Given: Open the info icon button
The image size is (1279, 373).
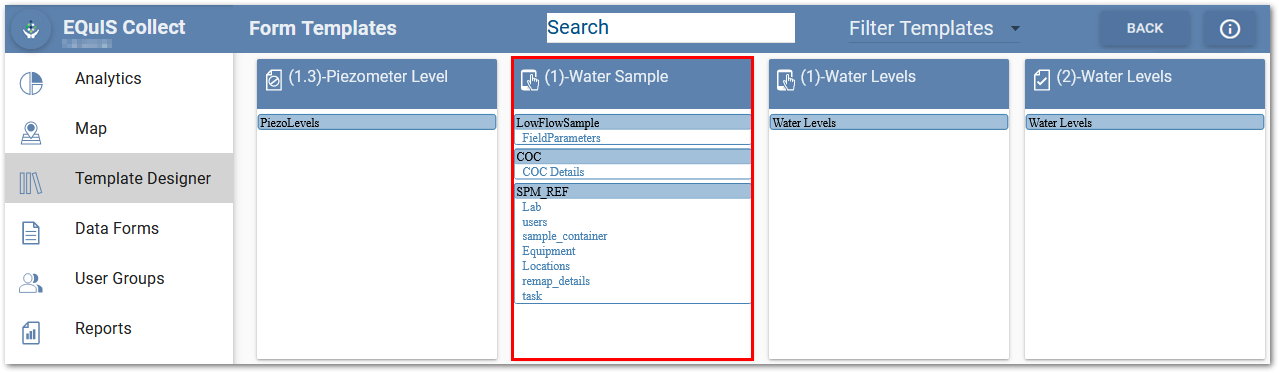Looking at the screenshot, I should [x=1230, y=29].
